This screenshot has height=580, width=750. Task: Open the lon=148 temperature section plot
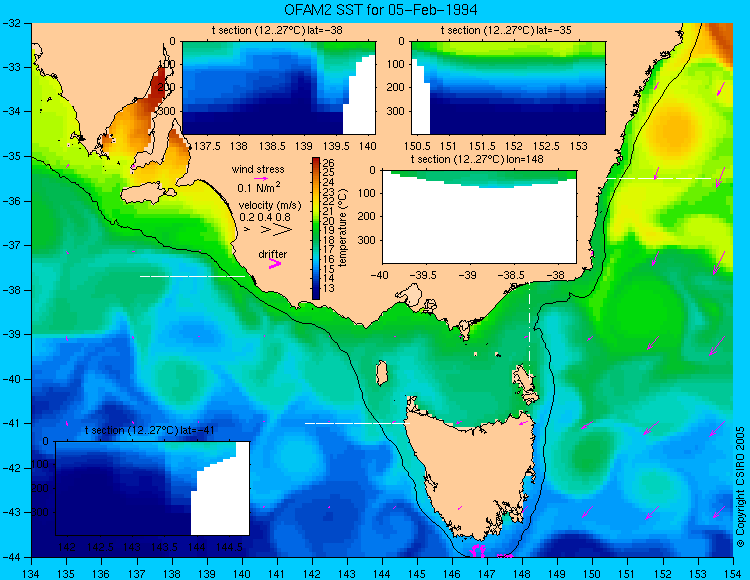[479, 217]
